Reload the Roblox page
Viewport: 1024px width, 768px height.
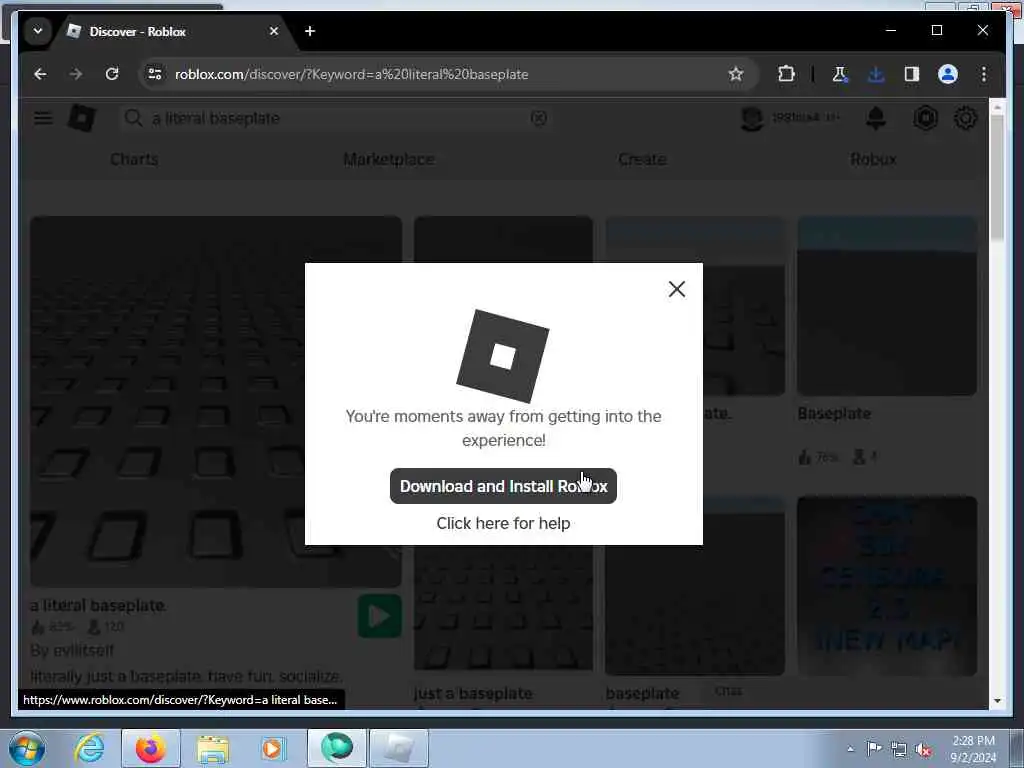112,74
